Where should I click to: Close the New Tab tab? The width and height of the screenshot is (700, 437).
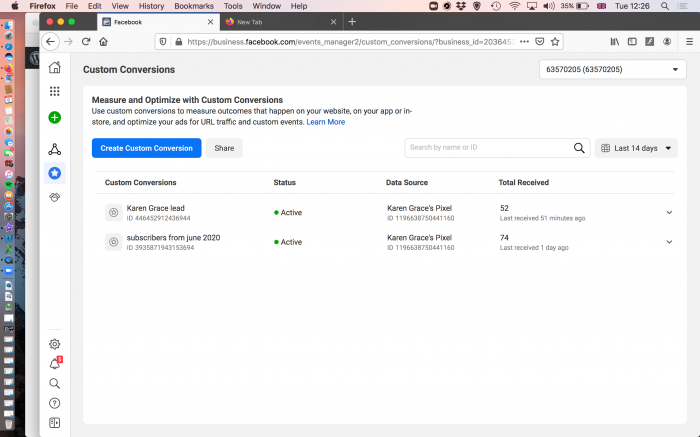(333, 22)
